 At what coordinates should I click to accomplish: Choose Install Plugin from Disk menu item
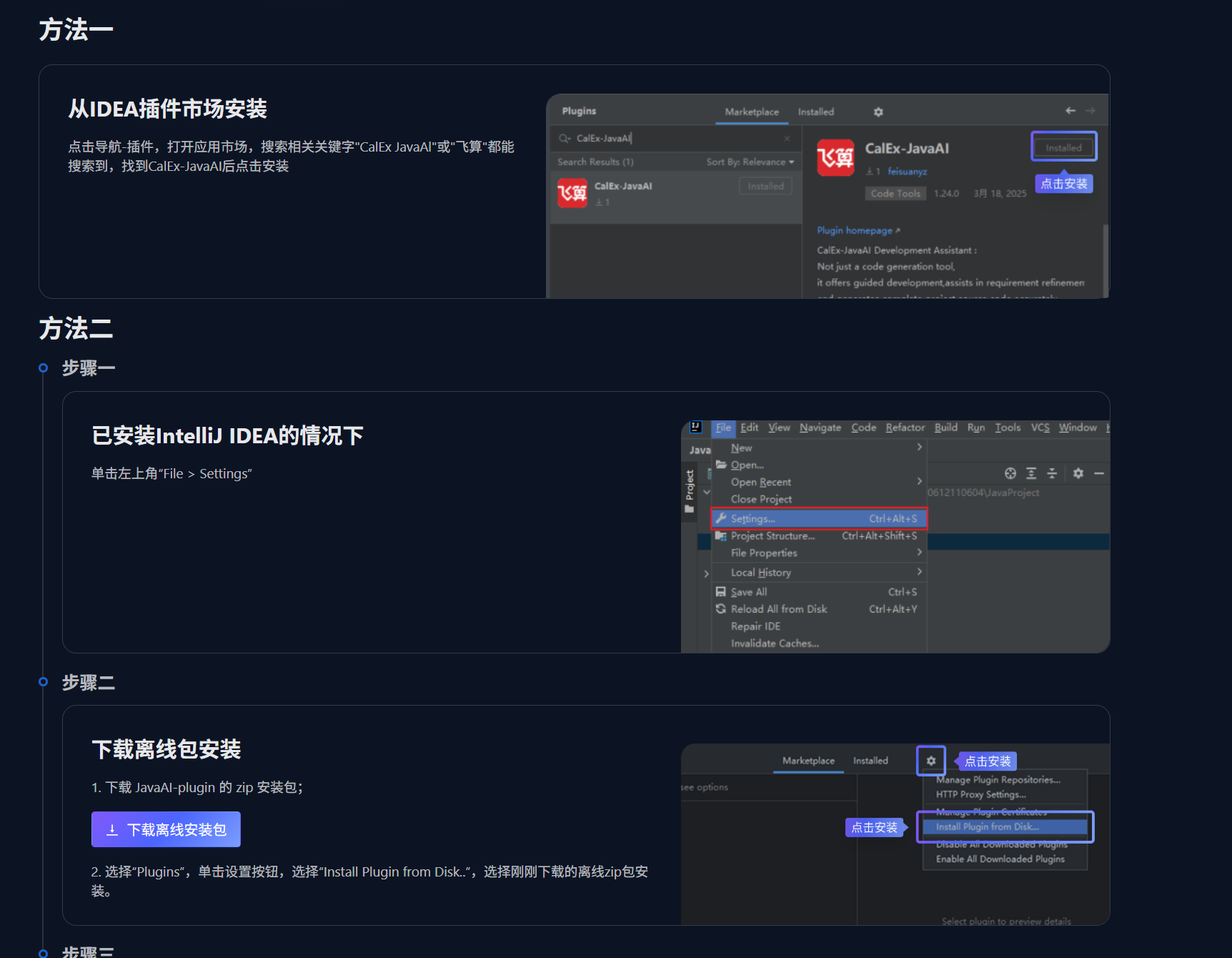pos(986,826)
